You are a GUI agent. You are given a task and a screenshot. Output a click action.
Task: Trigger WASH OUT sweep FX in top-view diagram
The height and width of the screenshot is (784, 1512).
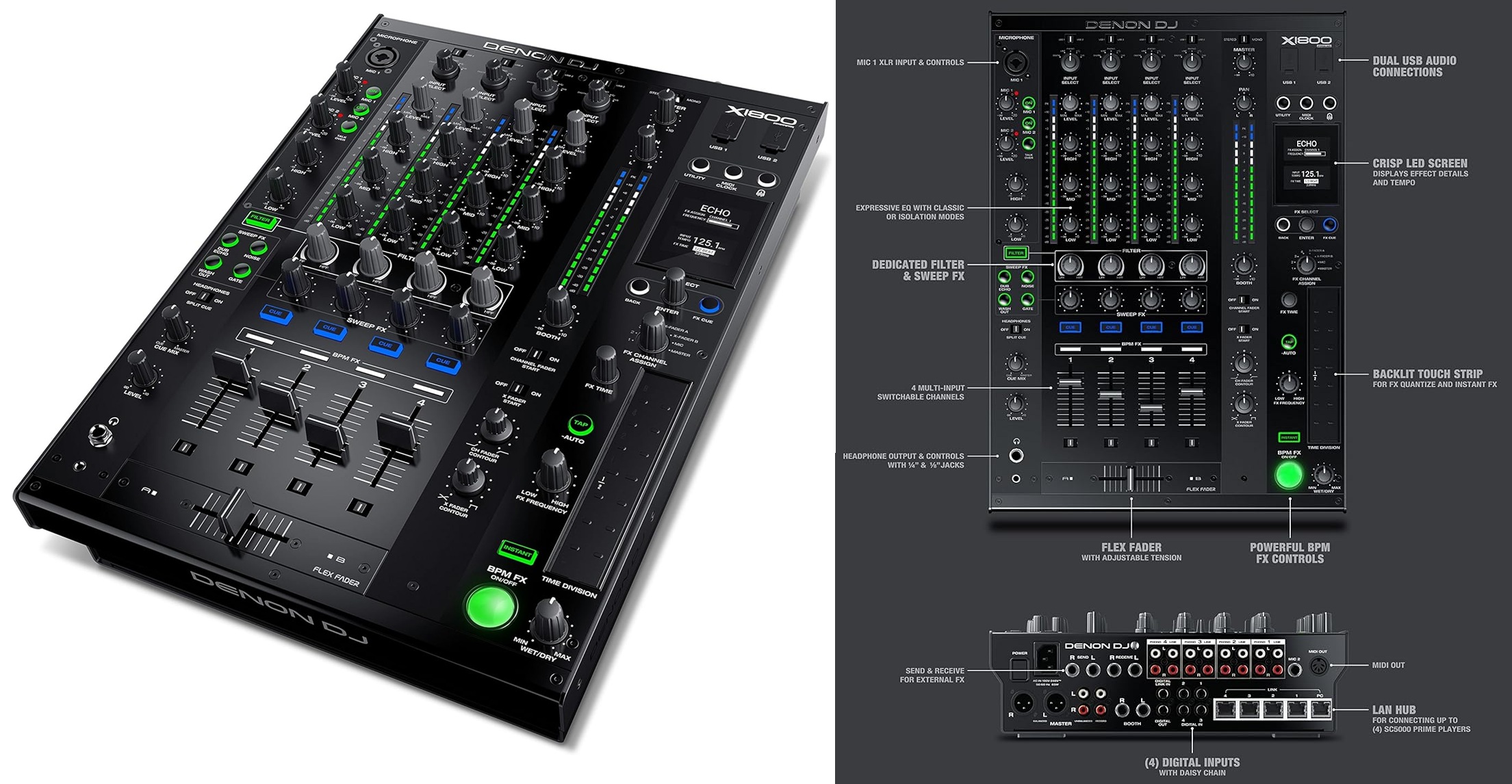1004,300
